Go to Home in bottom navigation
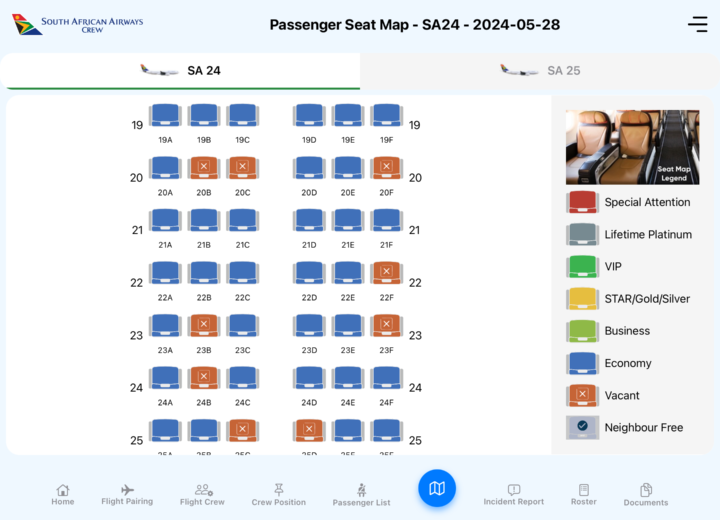The width and height of the screenshot is (720, 520). click(x=63, y=495)
